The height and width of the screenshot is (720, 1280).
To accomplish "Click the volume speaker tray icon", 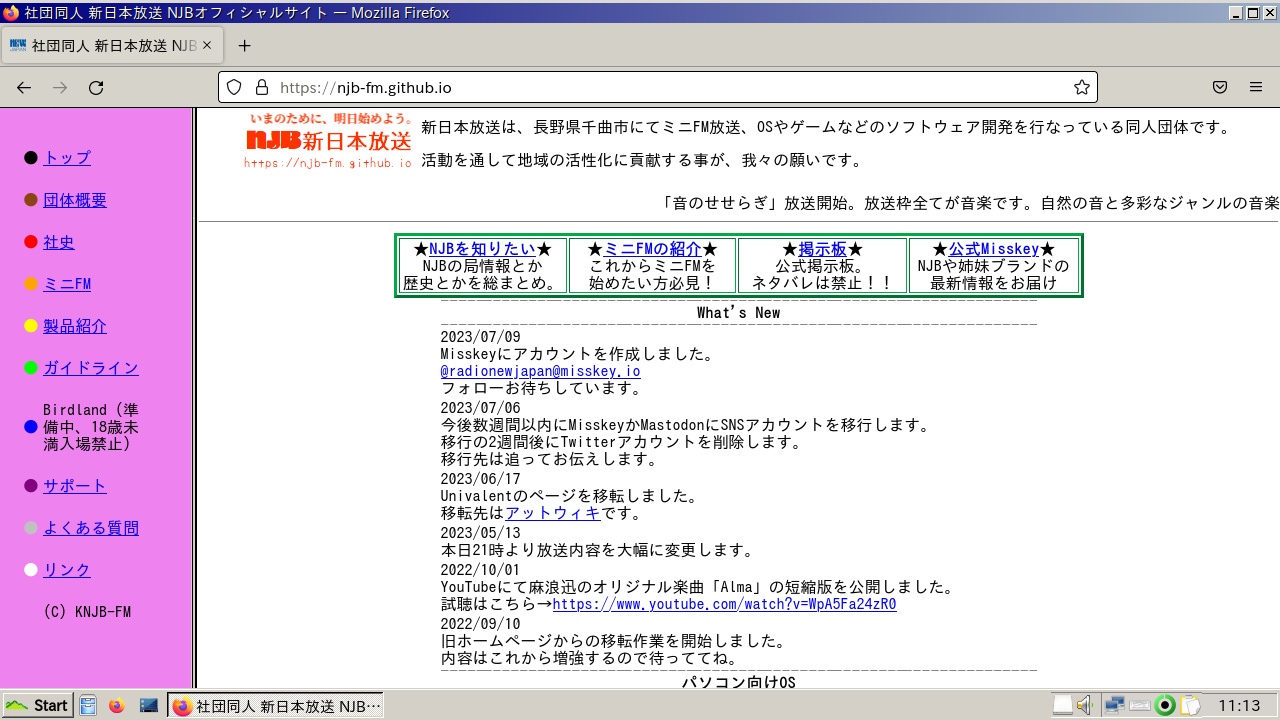I will click(x=1086, y=706).
